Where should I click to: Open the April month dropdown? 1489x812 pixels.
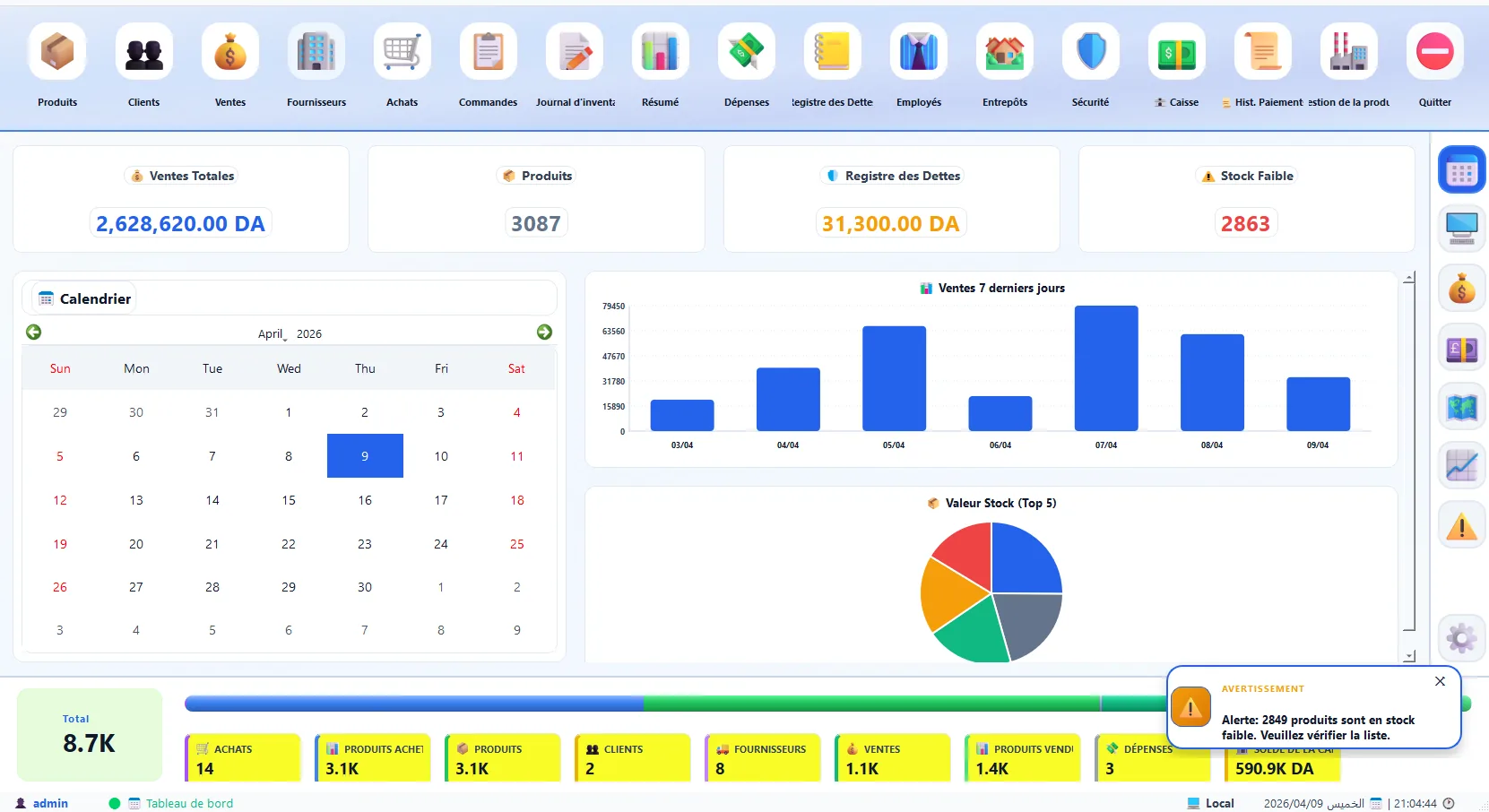point(273,334)
